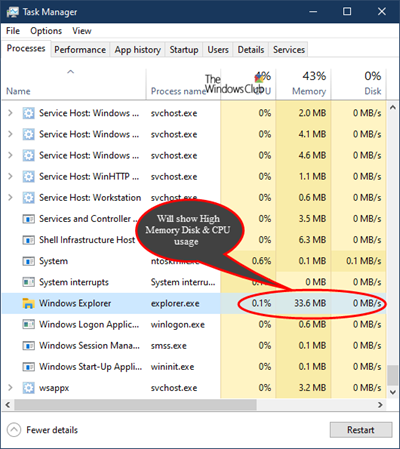Open the Options menu
Image resolution: width=400 pixels, height=449 pixels.
46,31
